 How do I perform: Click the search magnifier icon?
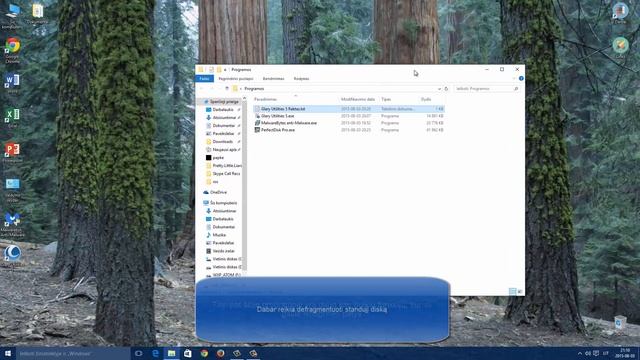[516, 89]
